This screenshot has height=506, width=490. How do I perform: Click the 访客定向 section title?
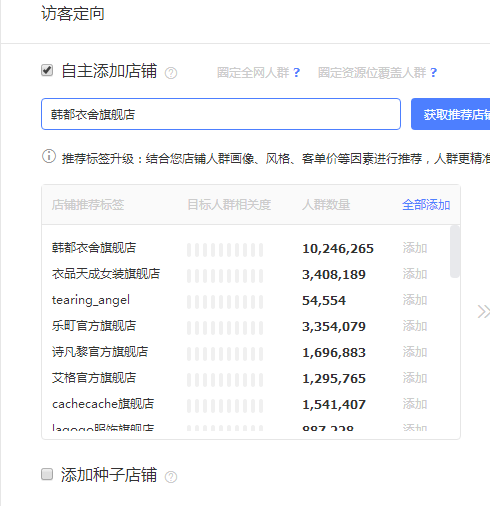[73, 14]
